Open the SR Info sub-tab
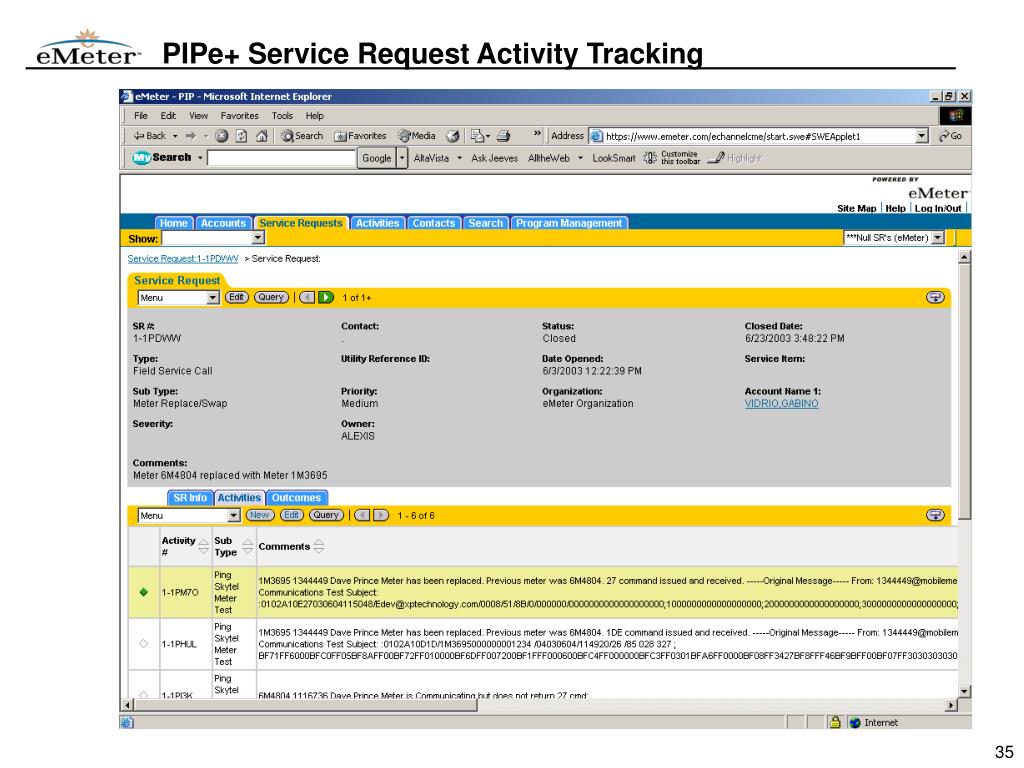Image resolution: width=1024 pixels, height=768 pixels. (x=189, y=498)
